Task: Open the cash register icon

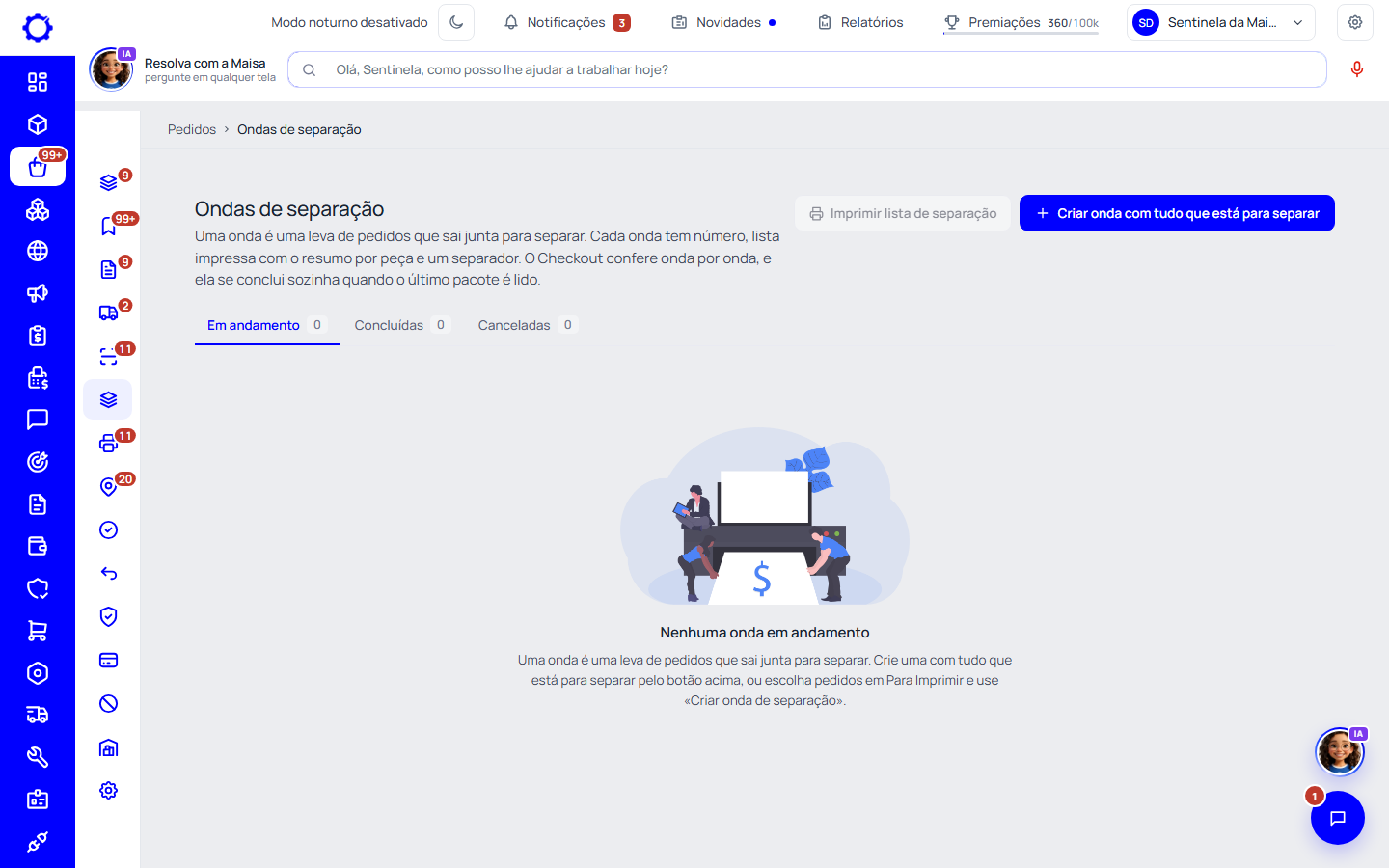Action: pyautogui.click(x=38, y=378)
